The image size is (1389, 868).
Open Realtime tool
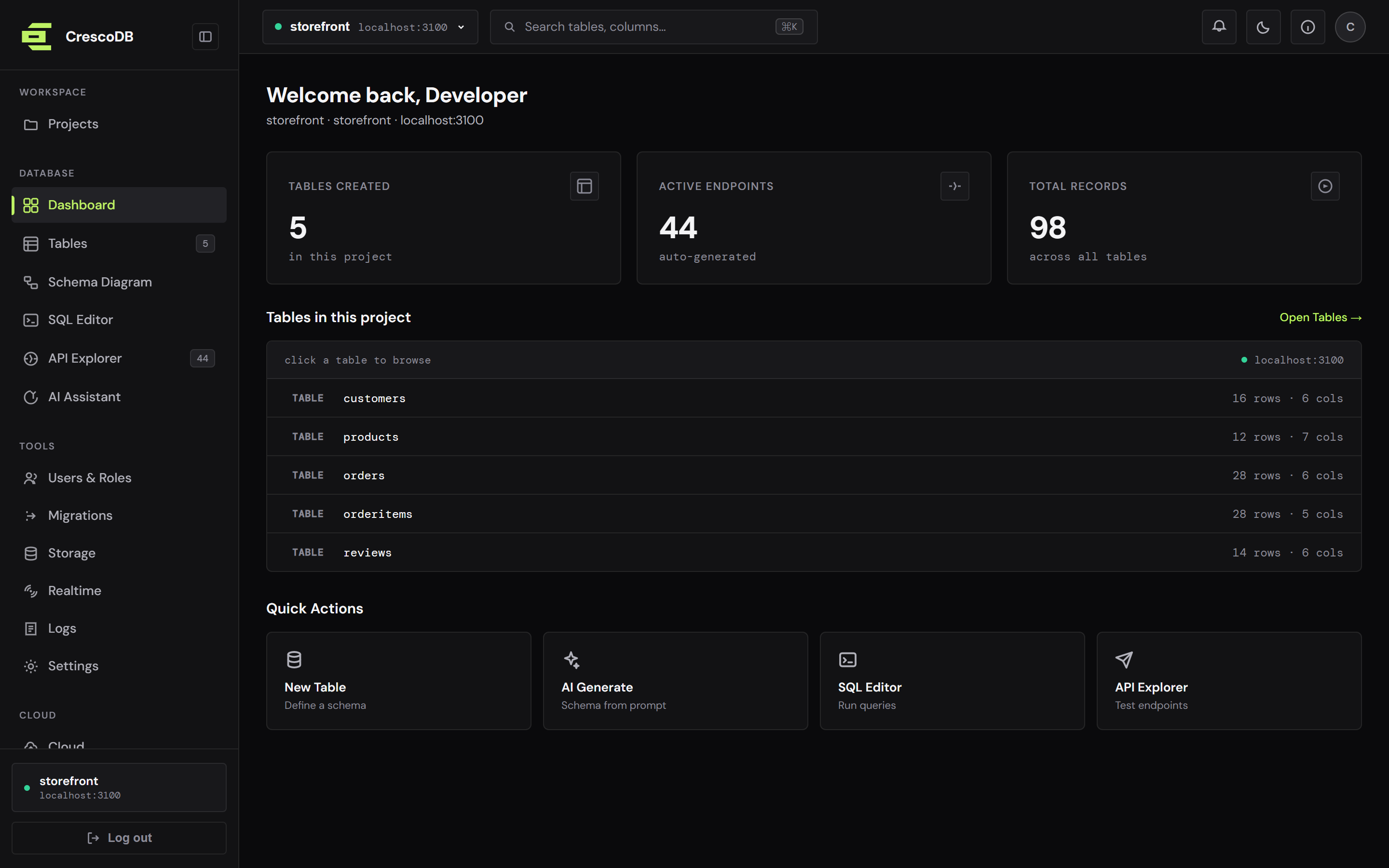[119, 591]
